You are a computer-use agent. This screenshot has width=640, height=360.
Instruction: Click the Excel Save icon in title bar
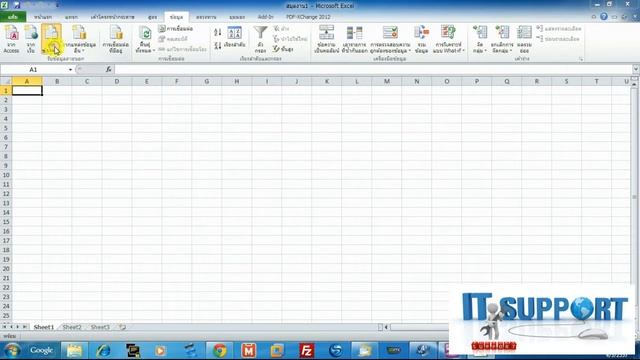(x=17, y=5)
